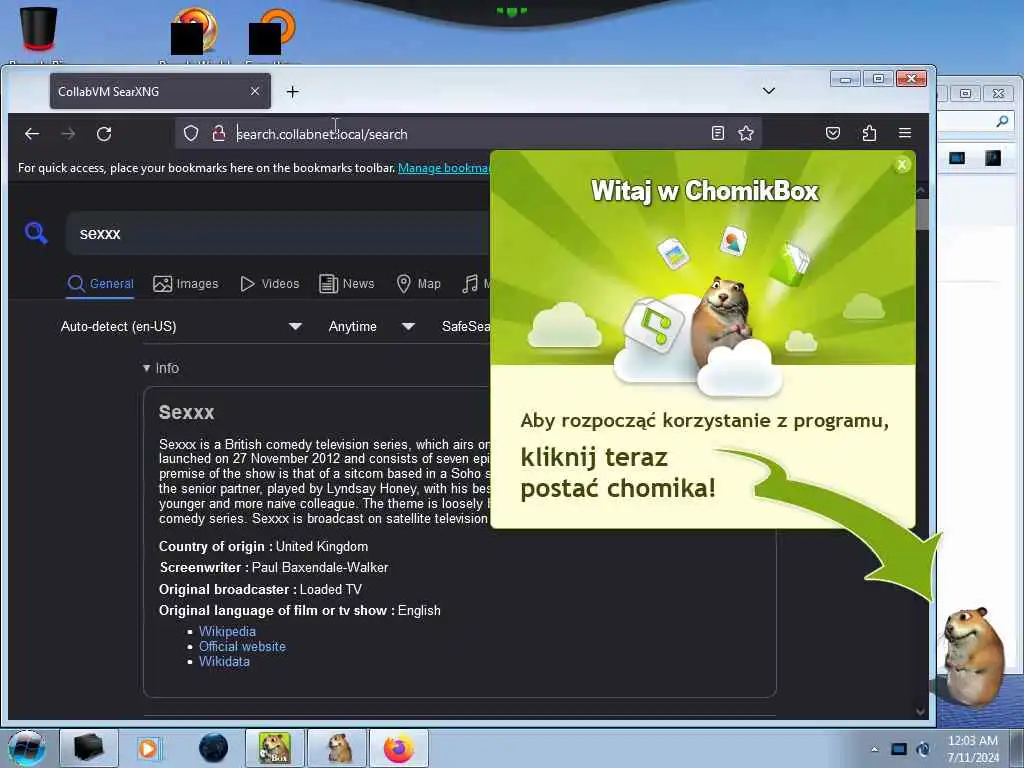Screen dimensions: 1024x768
Task: Open the Firefox hamburger menu
Action: point(904,133)
